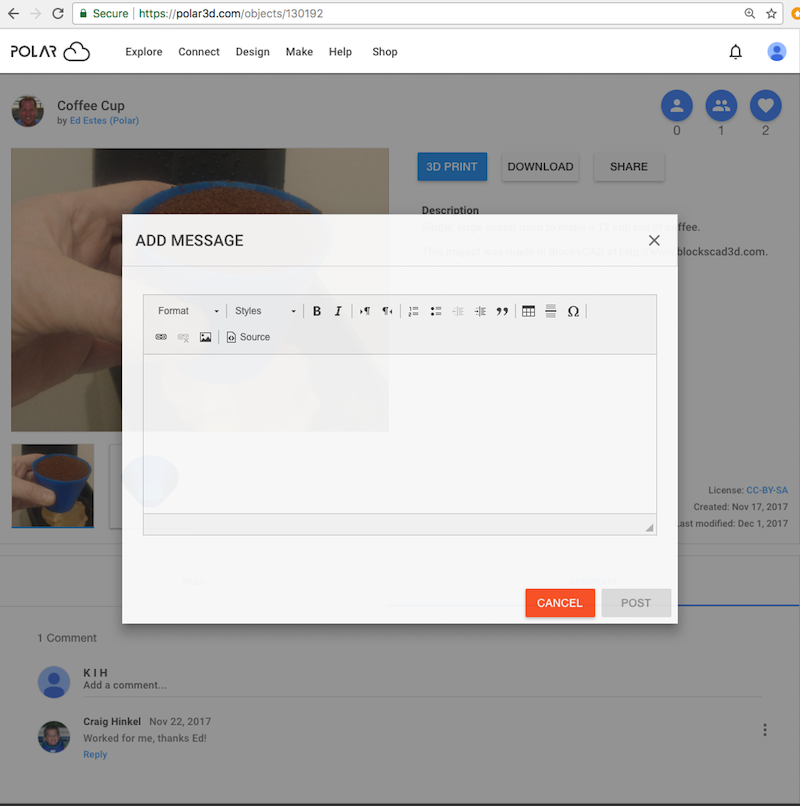Reply to Craig Hinkel's comment
Viewport: 800px width, 806px height.
pyautogui.click(x=95, y=755)
